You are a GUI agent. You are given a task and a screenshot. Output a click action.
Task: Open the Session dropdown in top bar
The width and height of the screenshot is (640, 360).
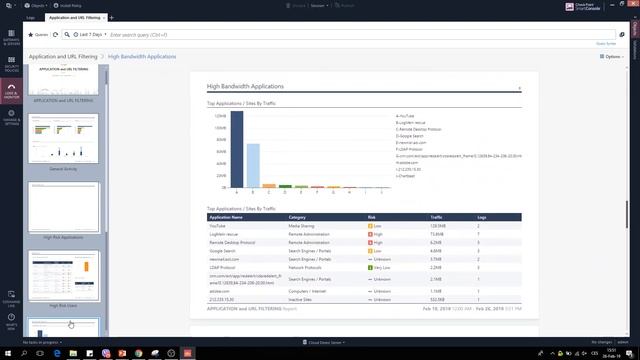click(319, 6)
